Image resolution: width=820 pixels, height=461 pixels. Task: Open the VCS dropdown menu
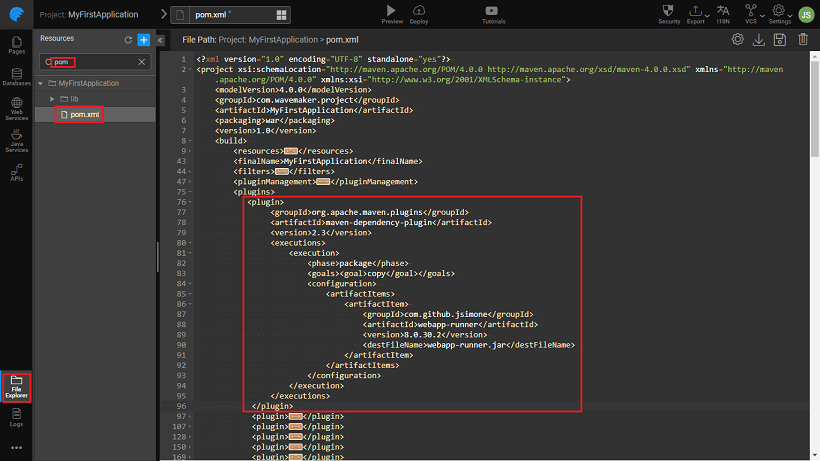tap(751, 13)
